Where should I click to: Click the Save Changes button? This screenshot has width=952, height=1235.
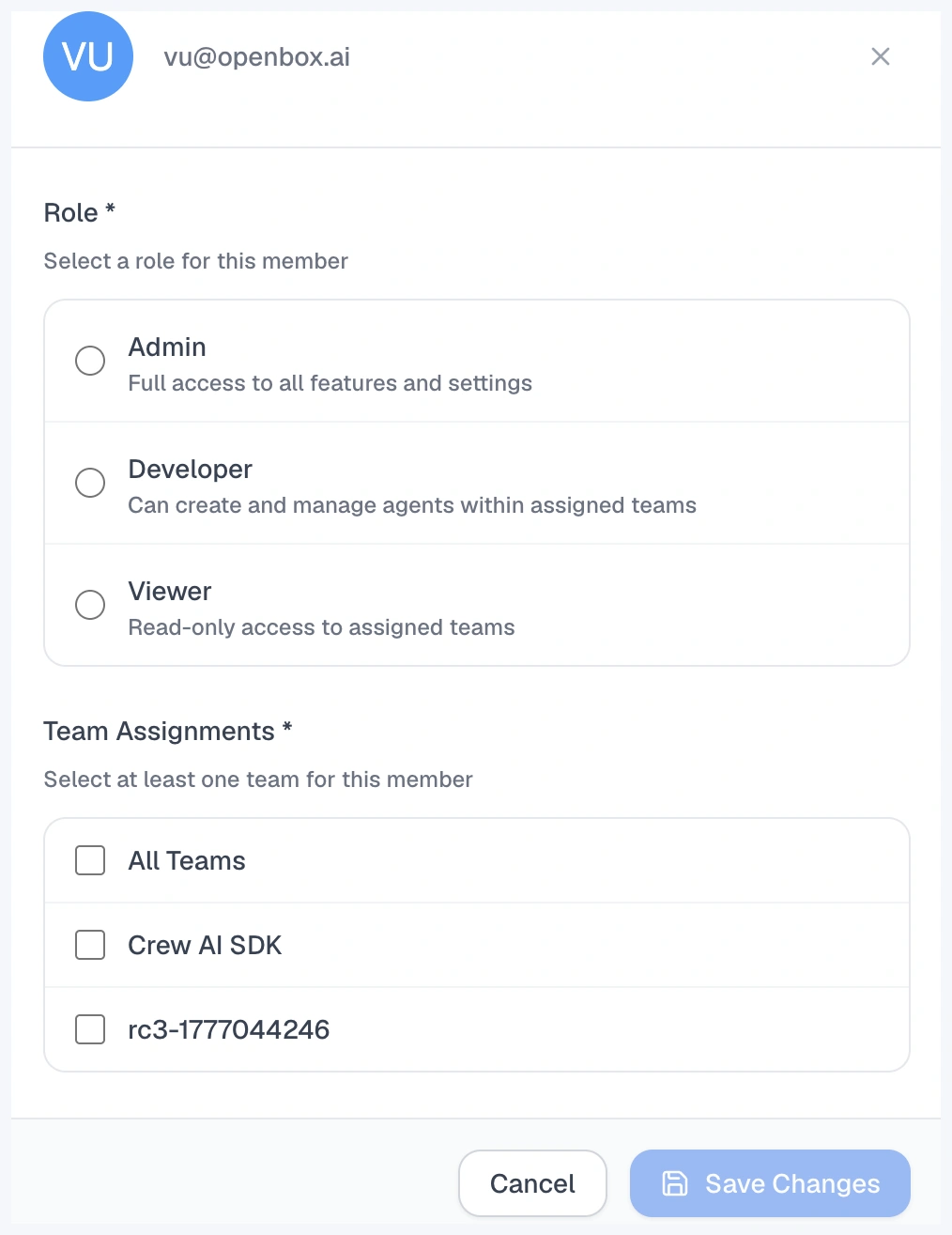pyautogui.click(x=770, y=1183)
